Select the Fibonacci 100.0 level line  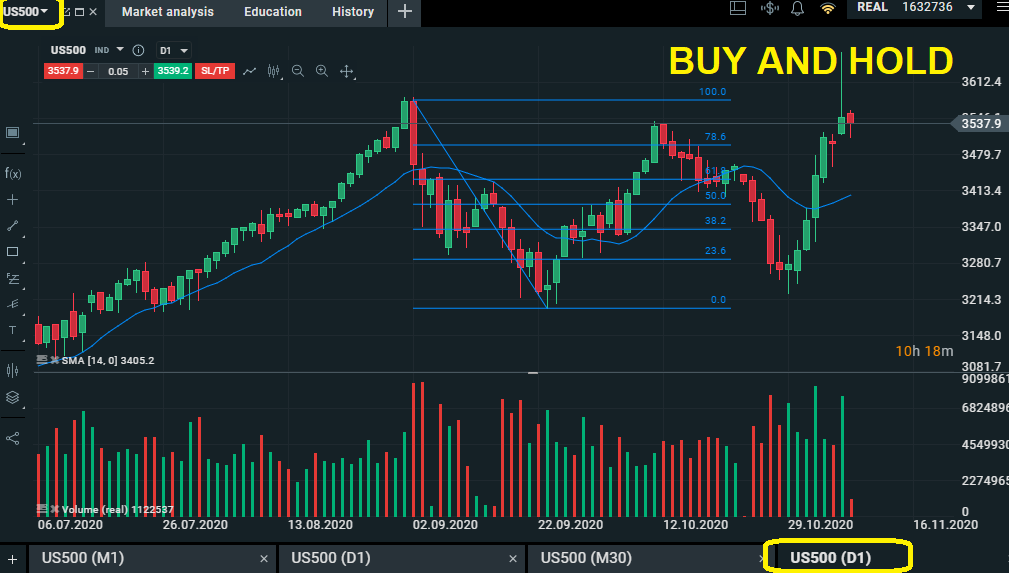click(571, 100)
